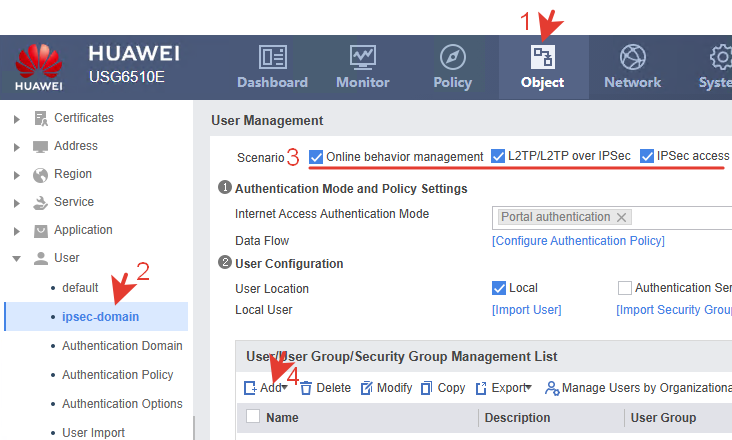Toggle the L2TP/L2TP over IPSec checkbox
The image size is (732, 440).
tap(499, 156)
